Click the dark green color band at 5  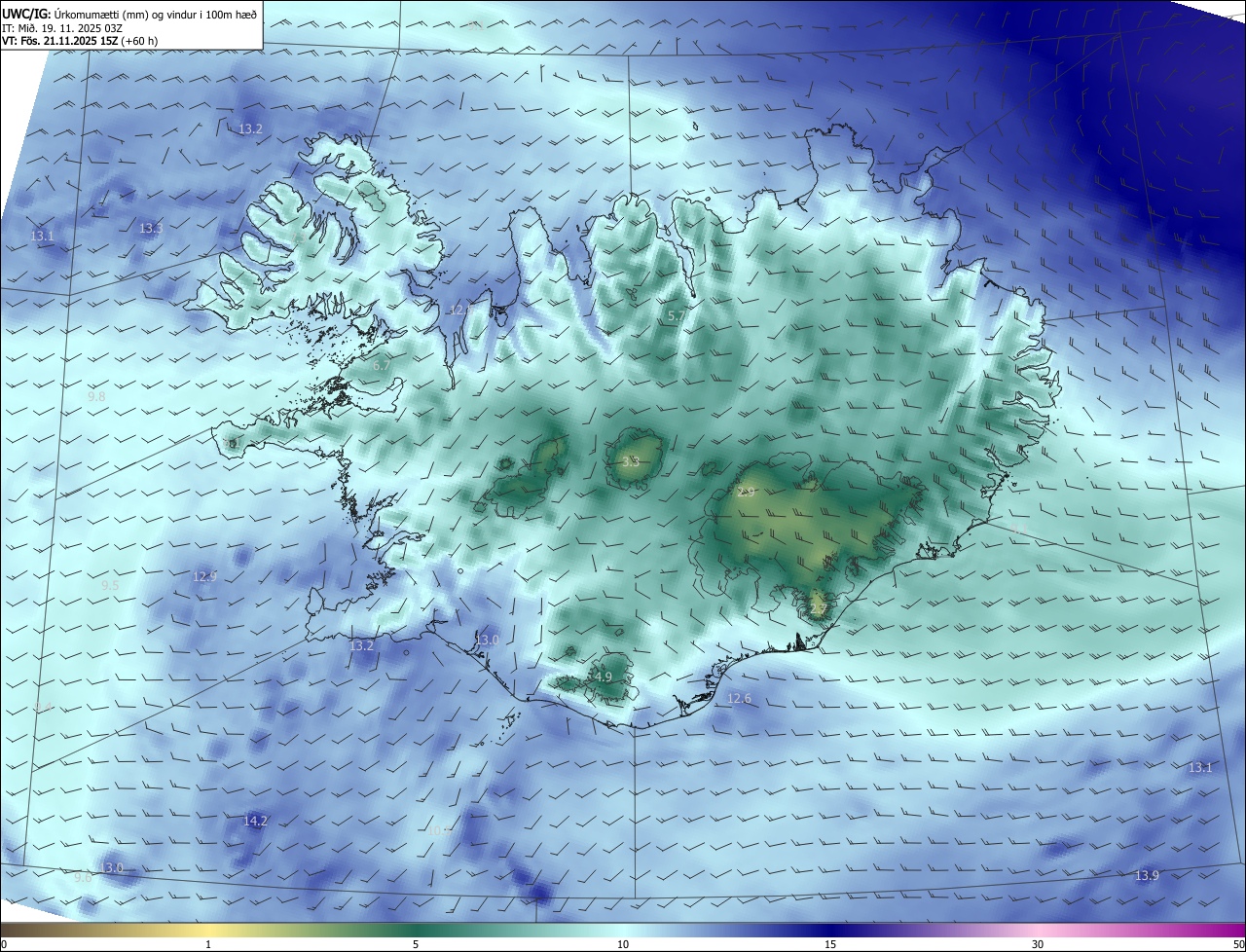pyautogui.click(x=416, y=930)
